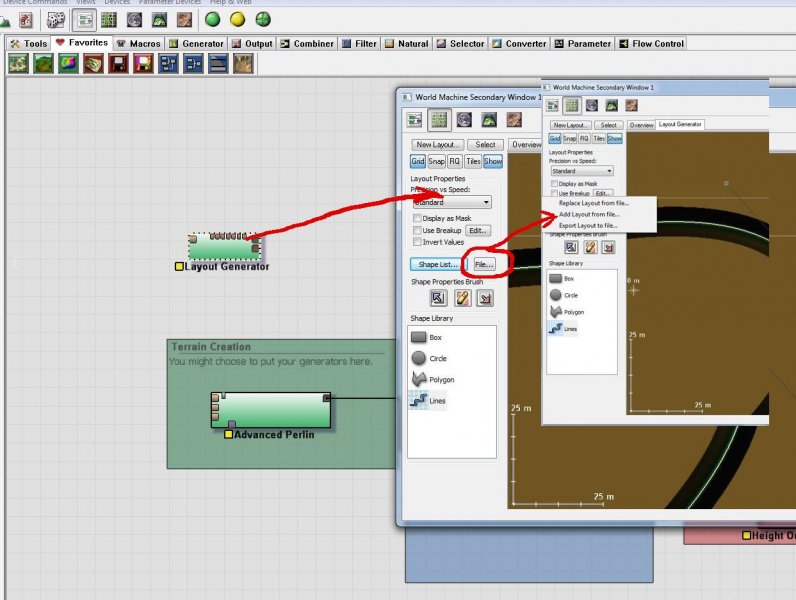The height and width of the screenshot is (600, 796).
Task: Select arrow shape tool under Shape Properties Brush, larger window
Action: click(438, 298)
